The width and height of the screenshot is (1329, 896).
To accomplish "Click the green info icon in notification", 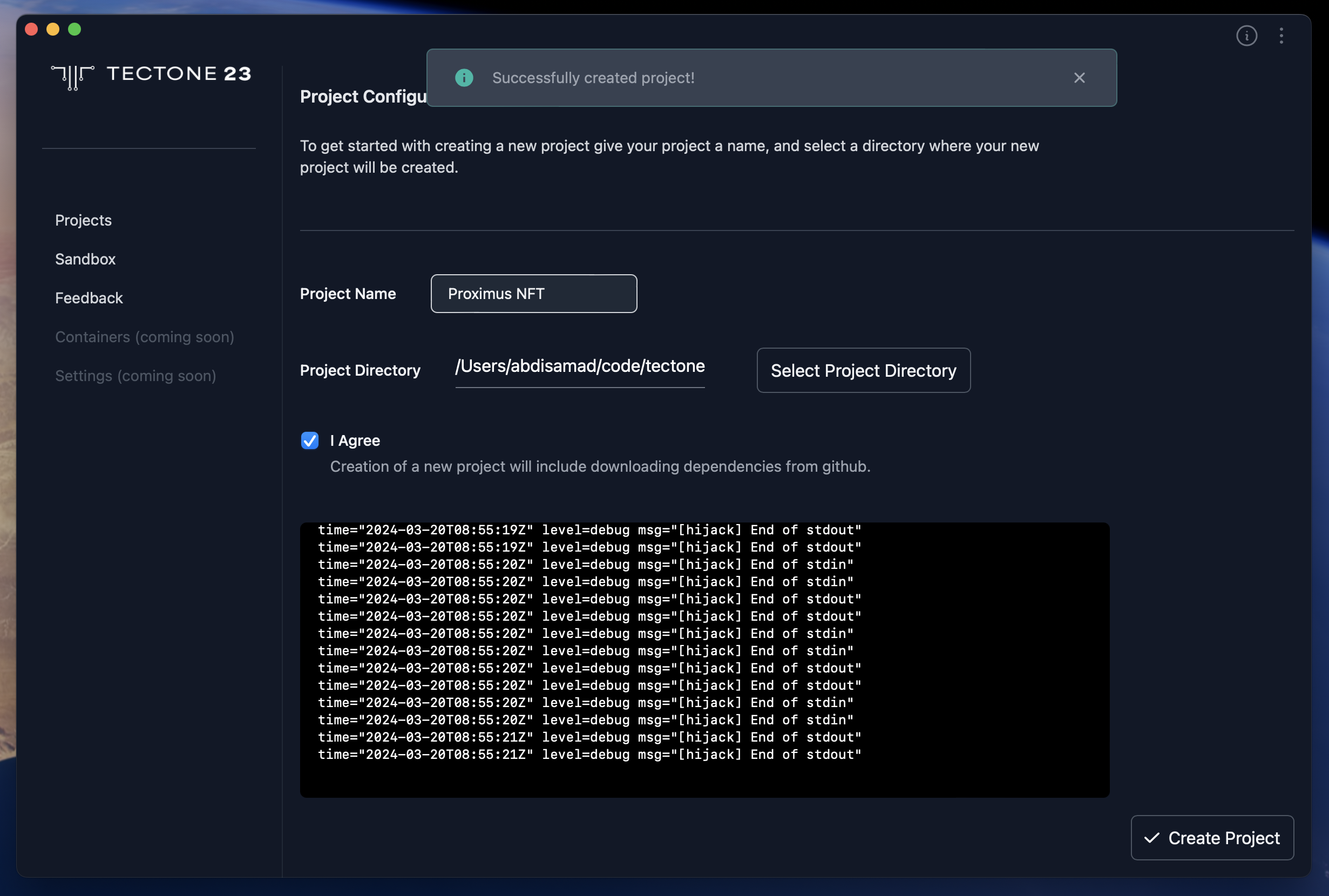I will point(464,78).
